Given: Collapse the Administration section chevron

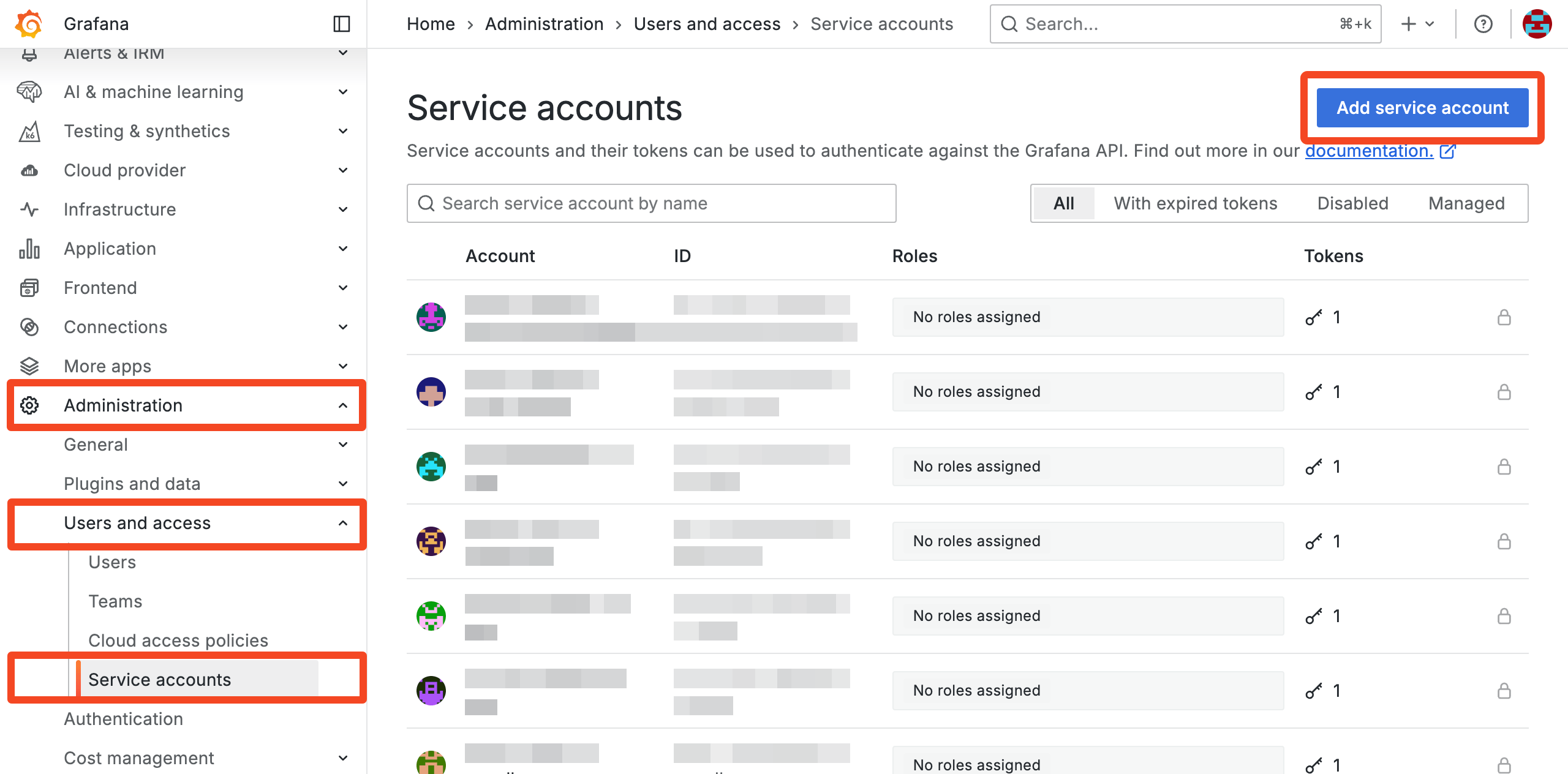Looking at the screenshot, I should click(x=343, y=405).
